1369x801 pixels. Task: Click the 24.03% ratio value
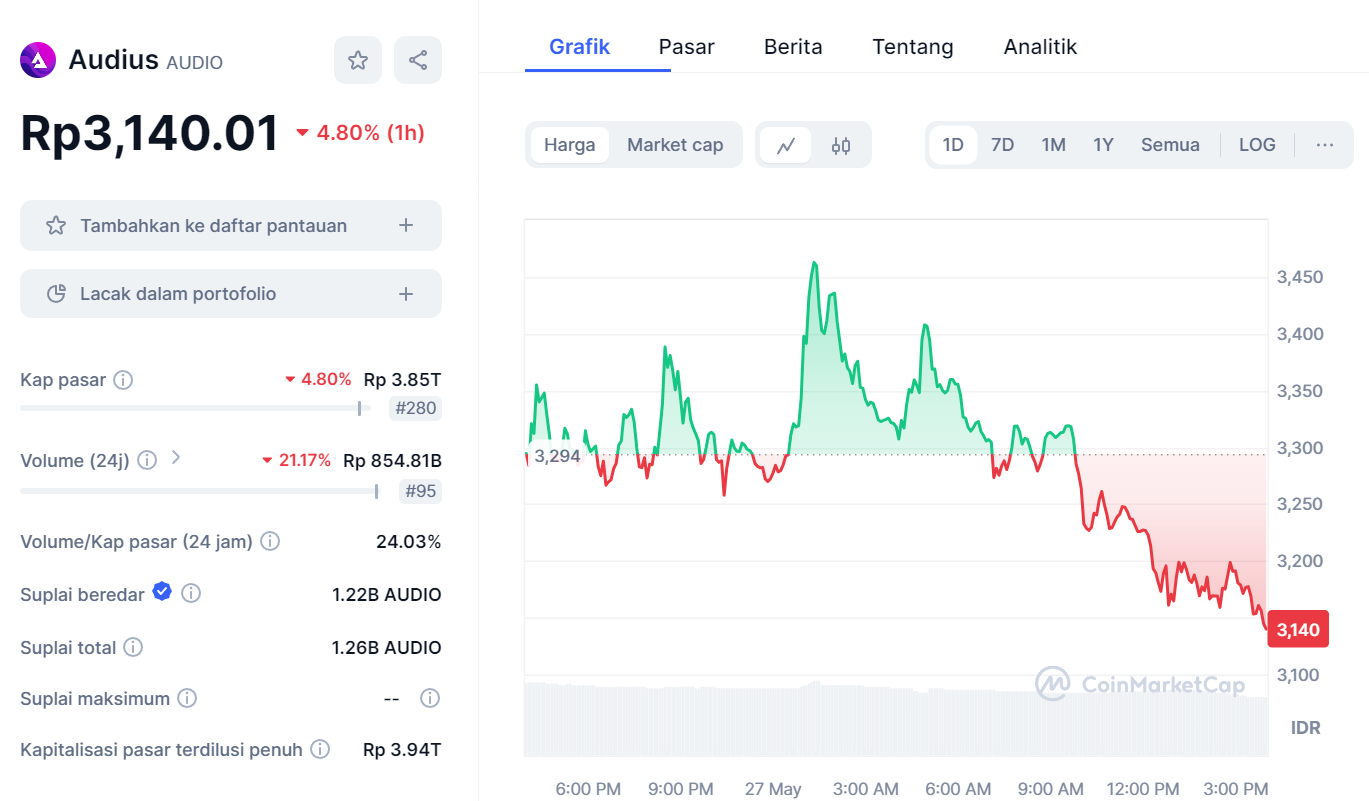pos(408,542)
